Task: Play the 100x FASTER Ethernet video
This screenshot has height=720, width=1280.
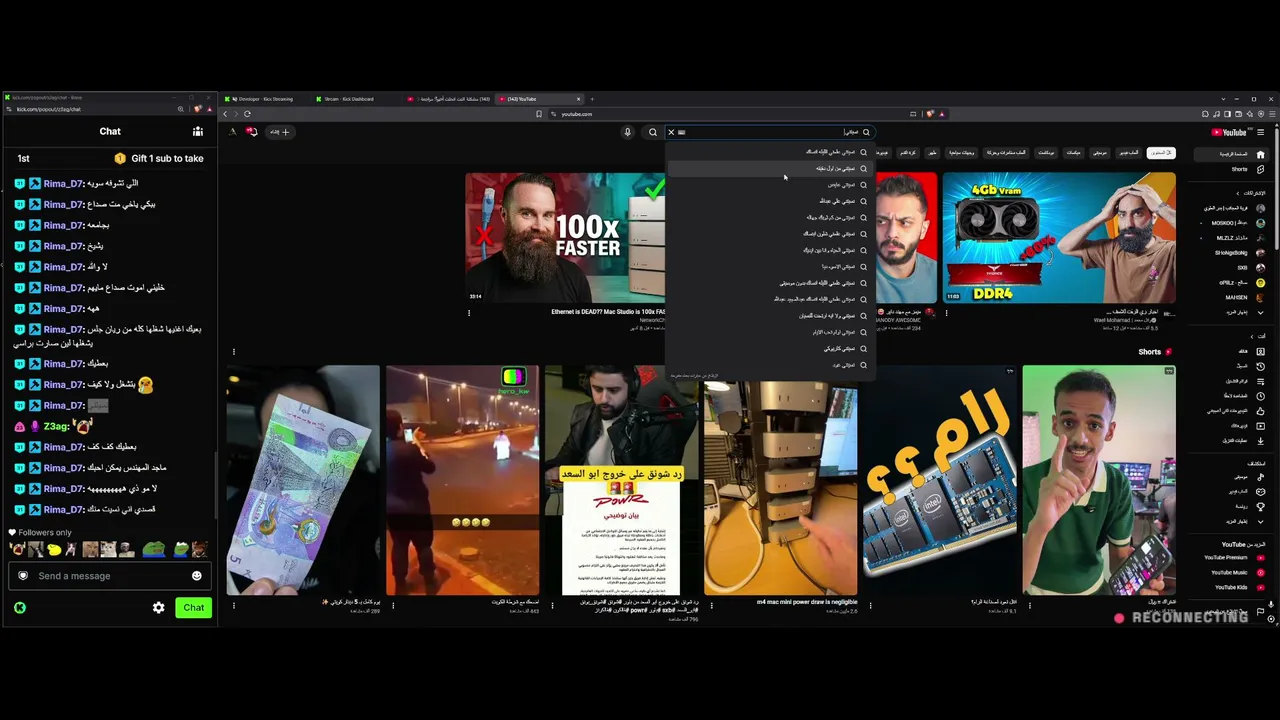Action: click(x=565, y=237)
